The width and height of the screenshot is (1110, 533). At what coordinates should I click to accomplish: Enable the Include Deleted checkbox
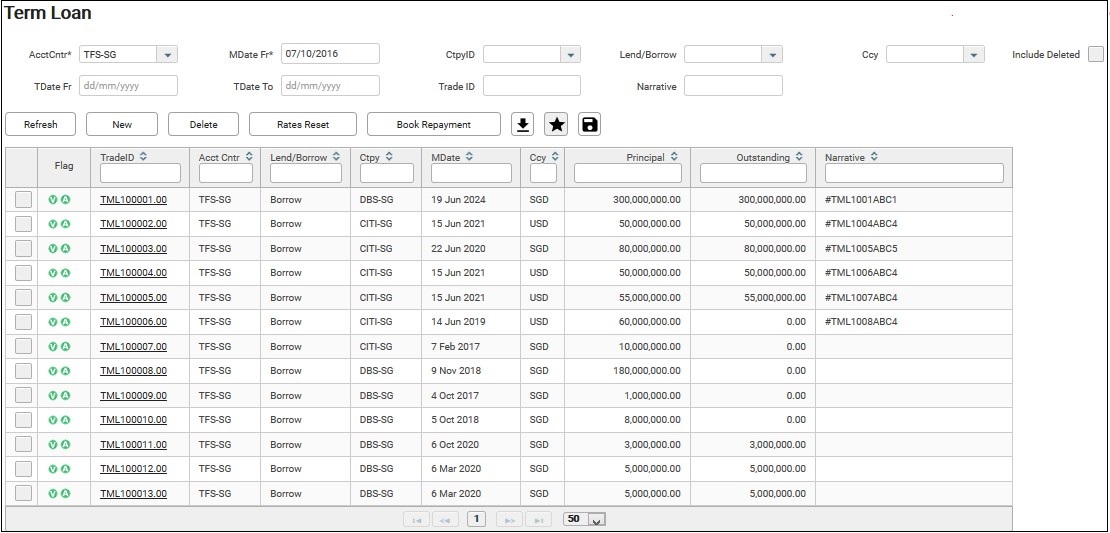pyautogui.click(x=1096, y=54)
